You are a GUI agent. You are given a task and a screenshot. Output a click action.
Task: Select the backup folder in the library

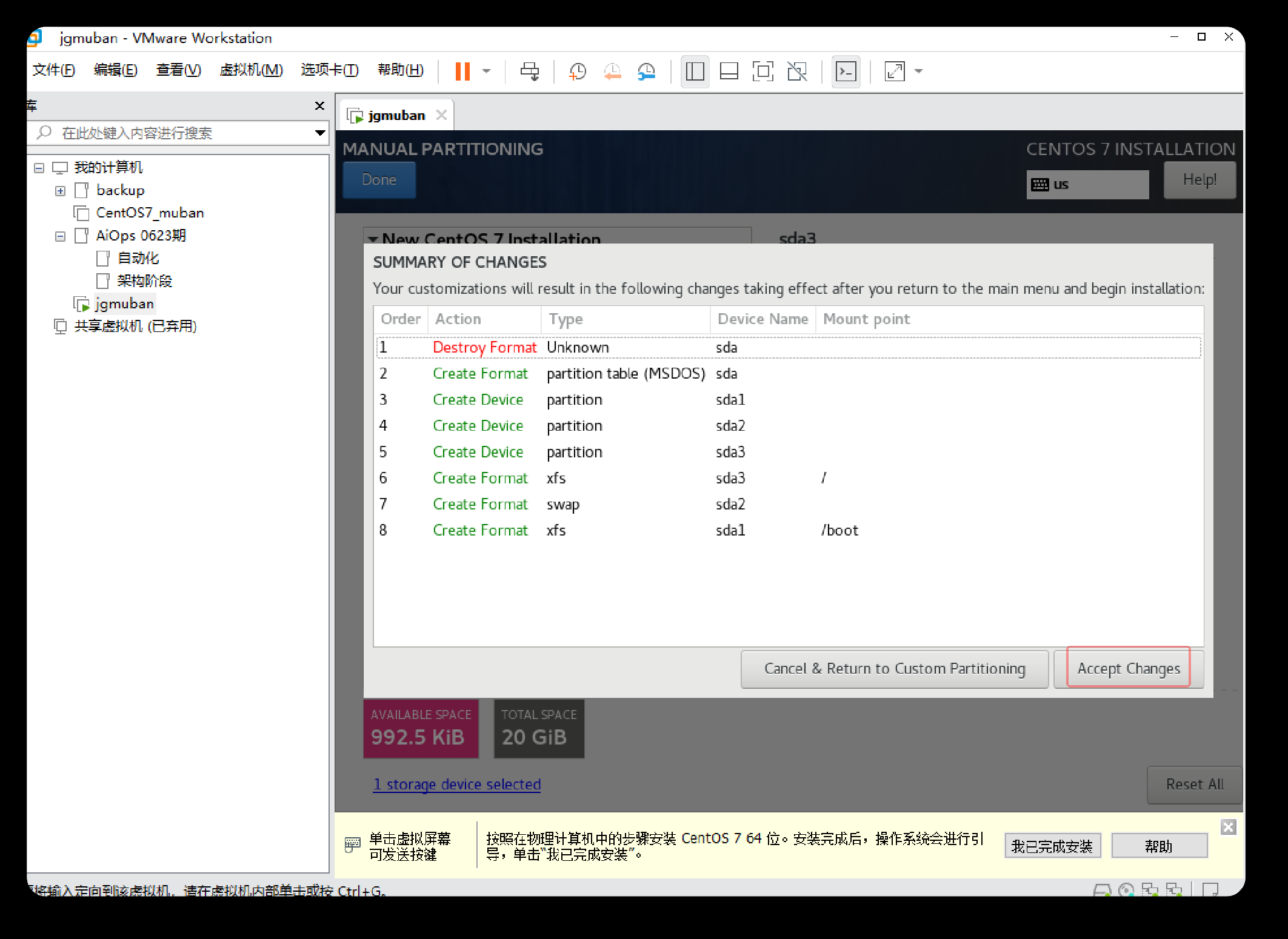(120, 190)
